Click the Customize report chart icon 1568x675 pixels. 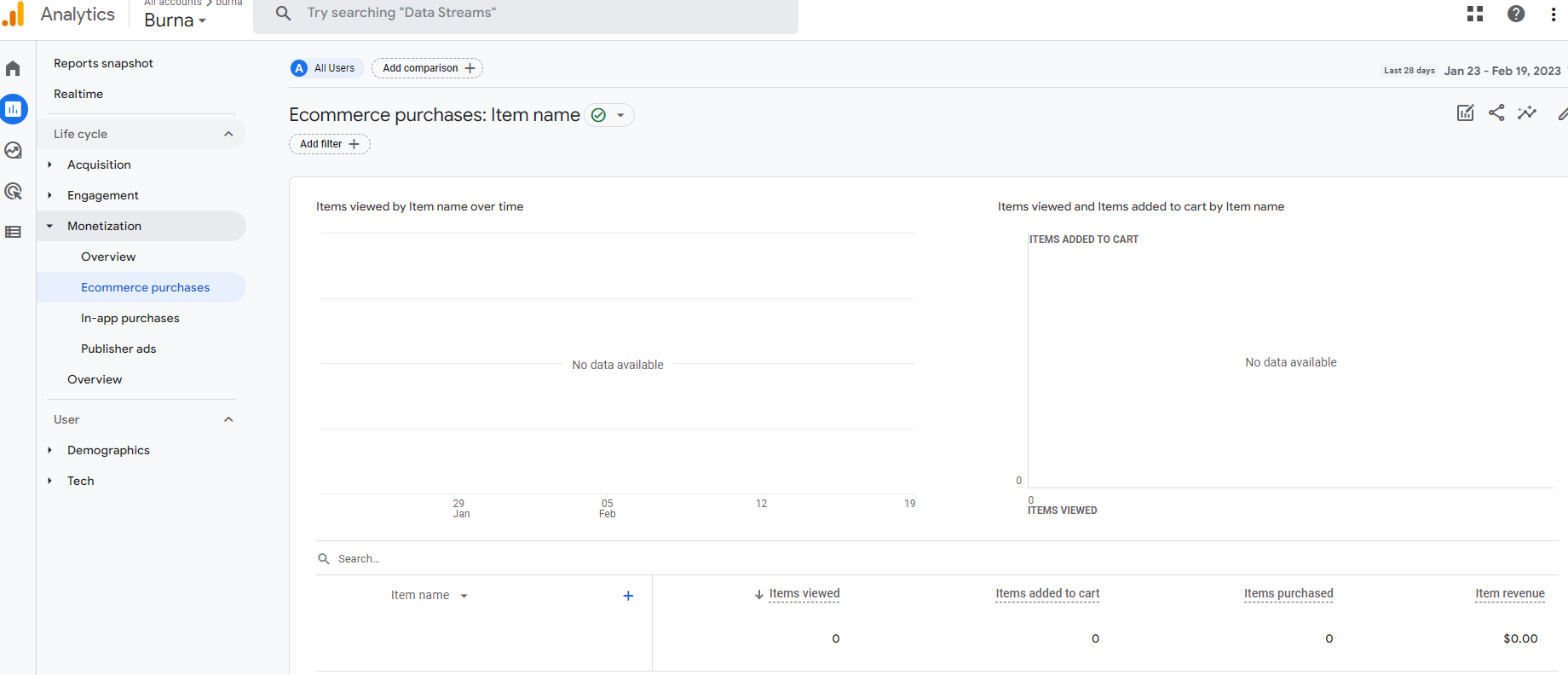pyautogui.click(x=1465, y=112)
